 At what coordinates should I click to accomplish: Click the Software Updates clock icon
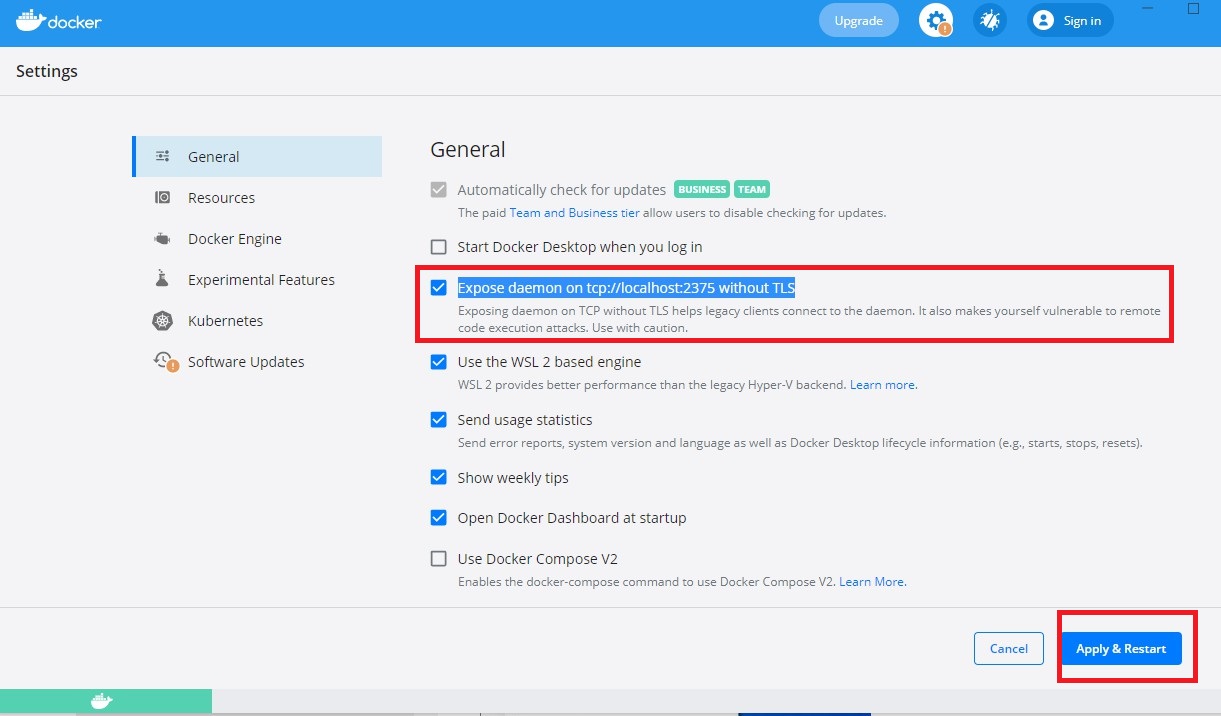[x=164, y=361]
